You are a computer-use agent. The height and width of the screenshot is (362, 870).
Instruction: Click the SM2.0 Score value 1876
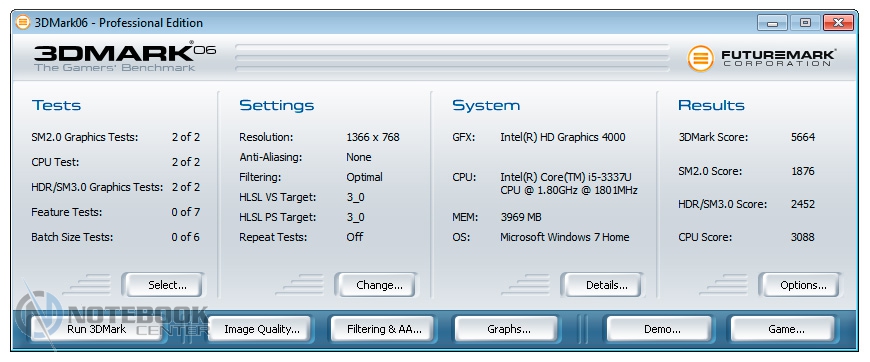click(803, 171)
